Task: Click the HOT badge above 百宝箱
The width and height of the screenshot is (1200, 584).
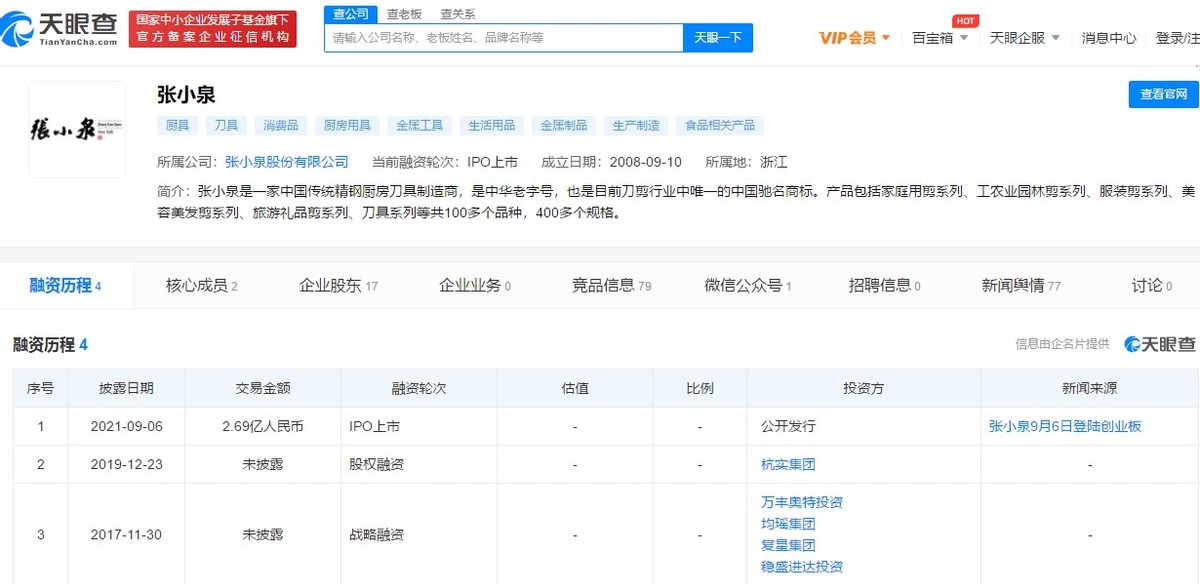Action: [965, 21]
